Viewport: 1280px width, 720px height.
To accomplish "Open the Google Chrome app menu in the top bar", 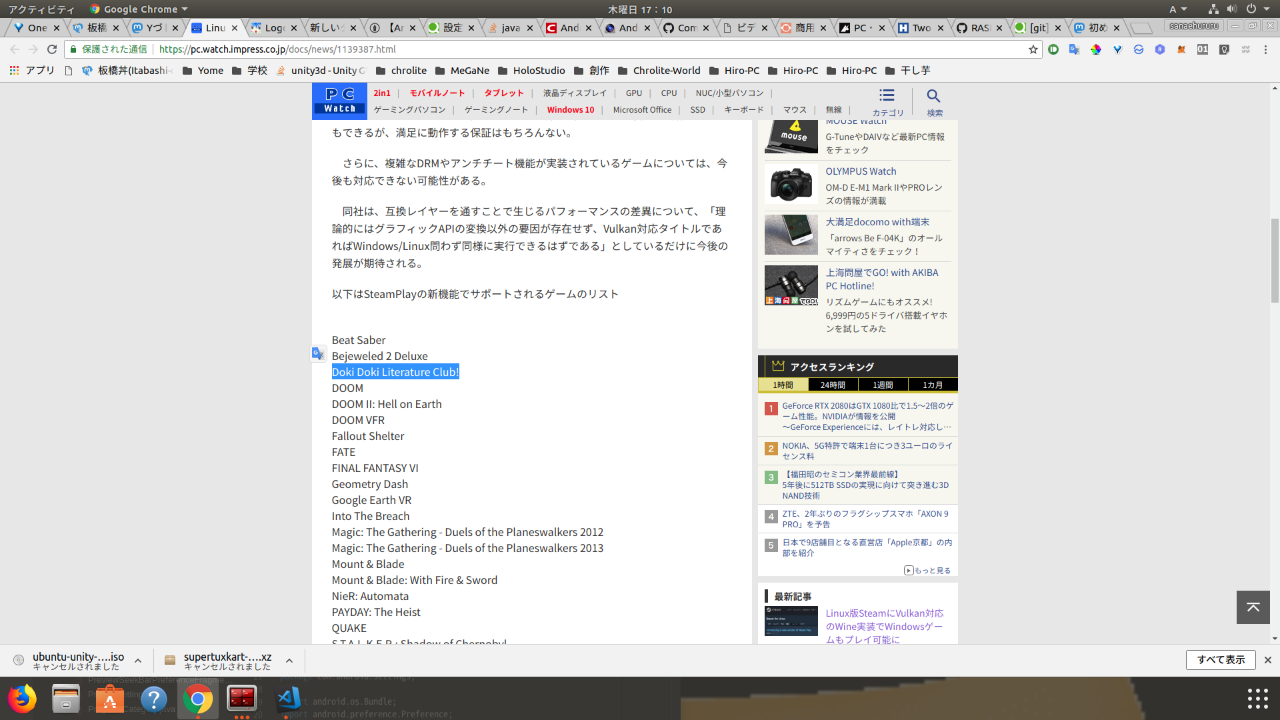I will click(x=139, y=9).
